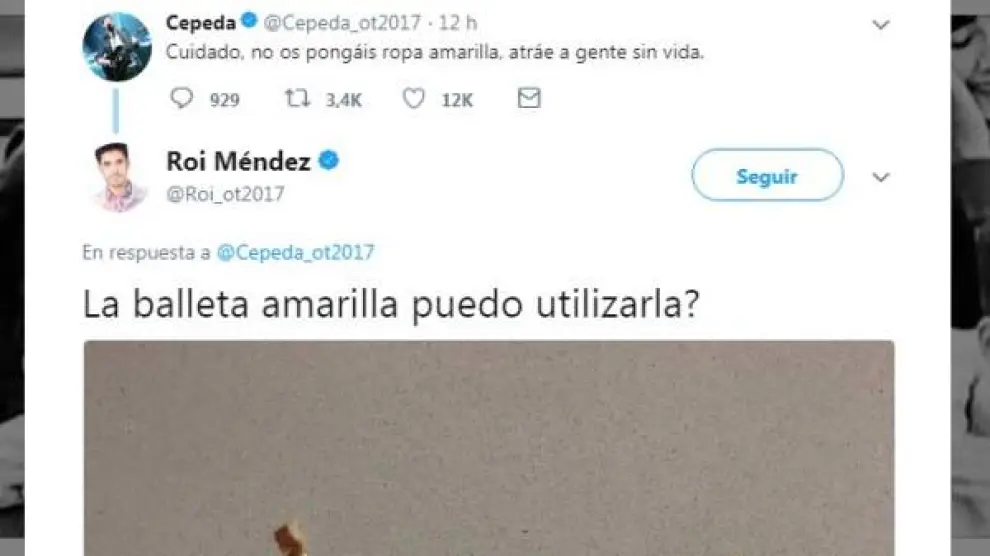Image resolution: width=990 pixels, height=556 pixels.
Task: Expand Roi Méndez tweet options chevron
Action: point(881,177)
